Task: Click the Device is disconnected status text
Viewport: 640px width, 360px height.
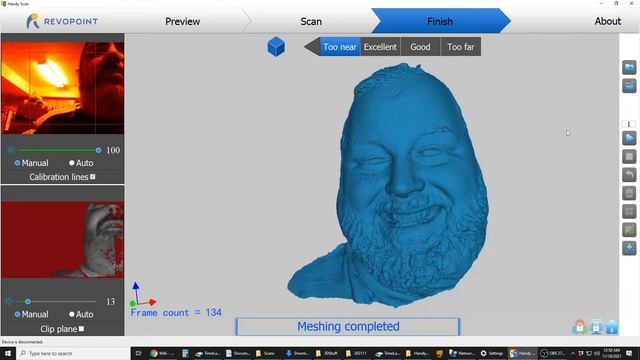Action: tap(22, 342)
